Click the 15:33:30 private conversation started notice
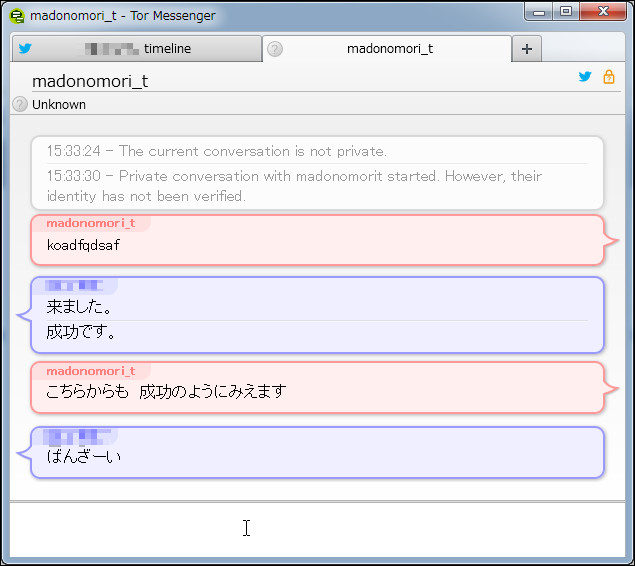The height and width of the screenshot is (566, 635). pos(294,186)
